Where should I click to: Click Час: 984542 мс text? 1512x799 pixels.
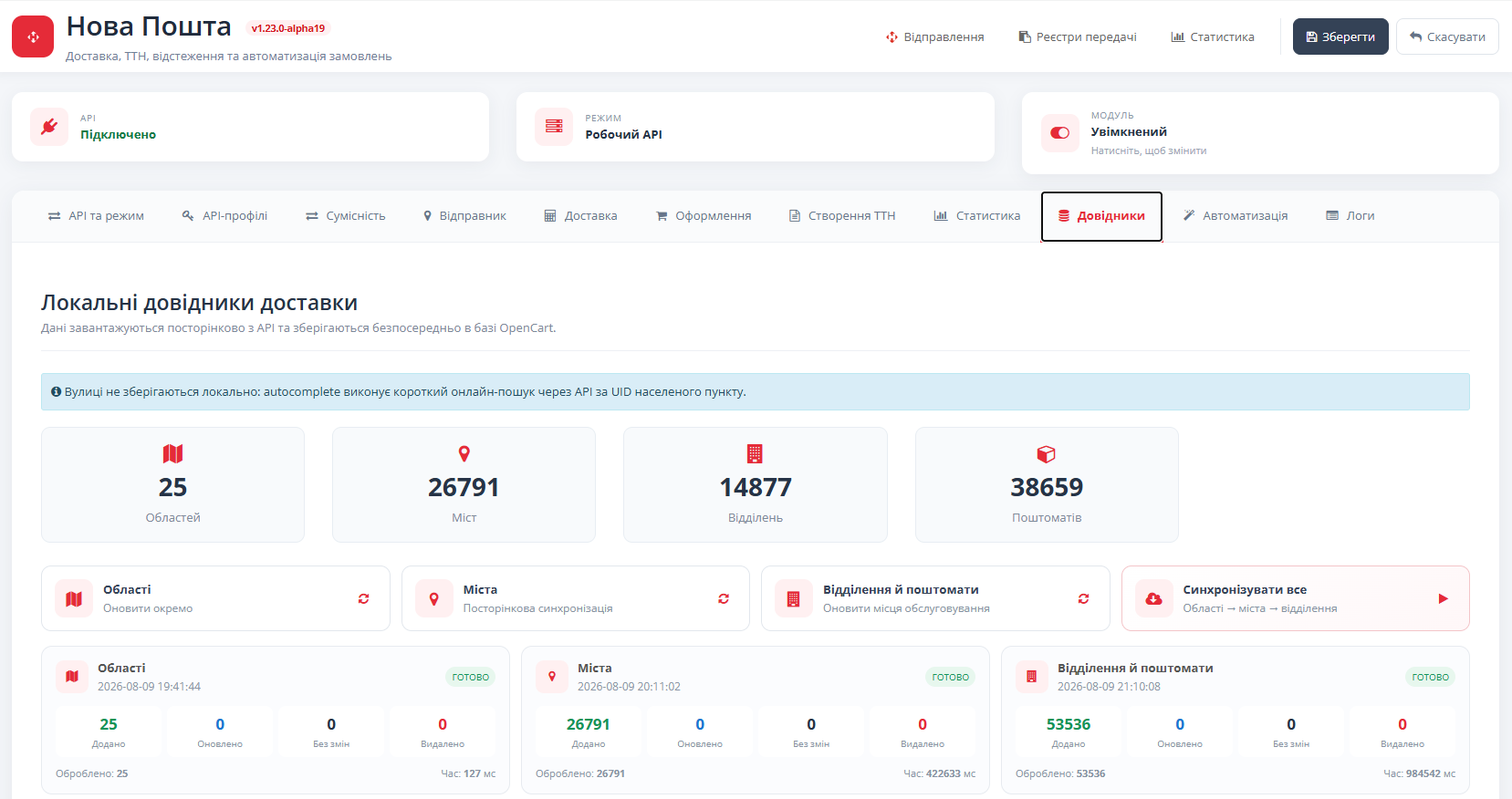pyautogui.click(x=1420, y=773)
